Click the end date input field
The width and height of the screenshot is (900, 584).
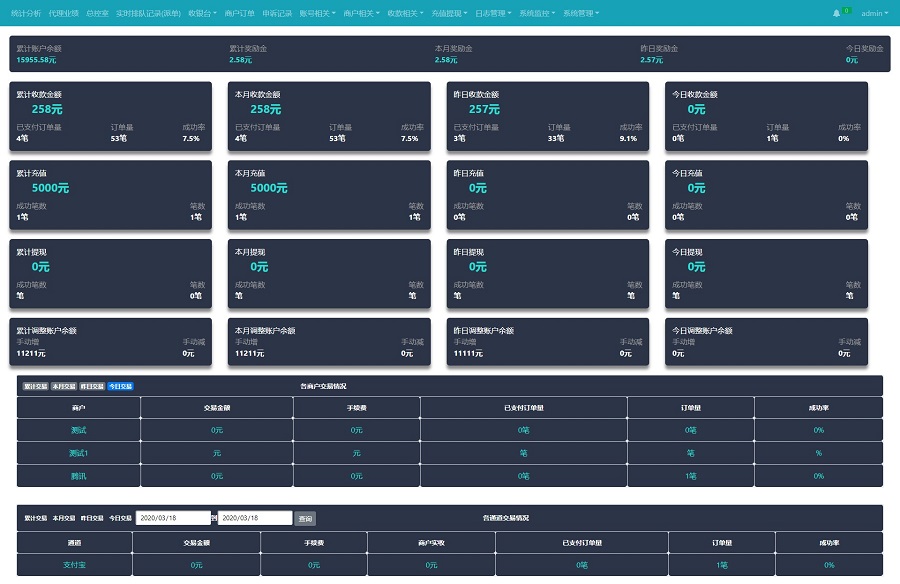(255, 518)
